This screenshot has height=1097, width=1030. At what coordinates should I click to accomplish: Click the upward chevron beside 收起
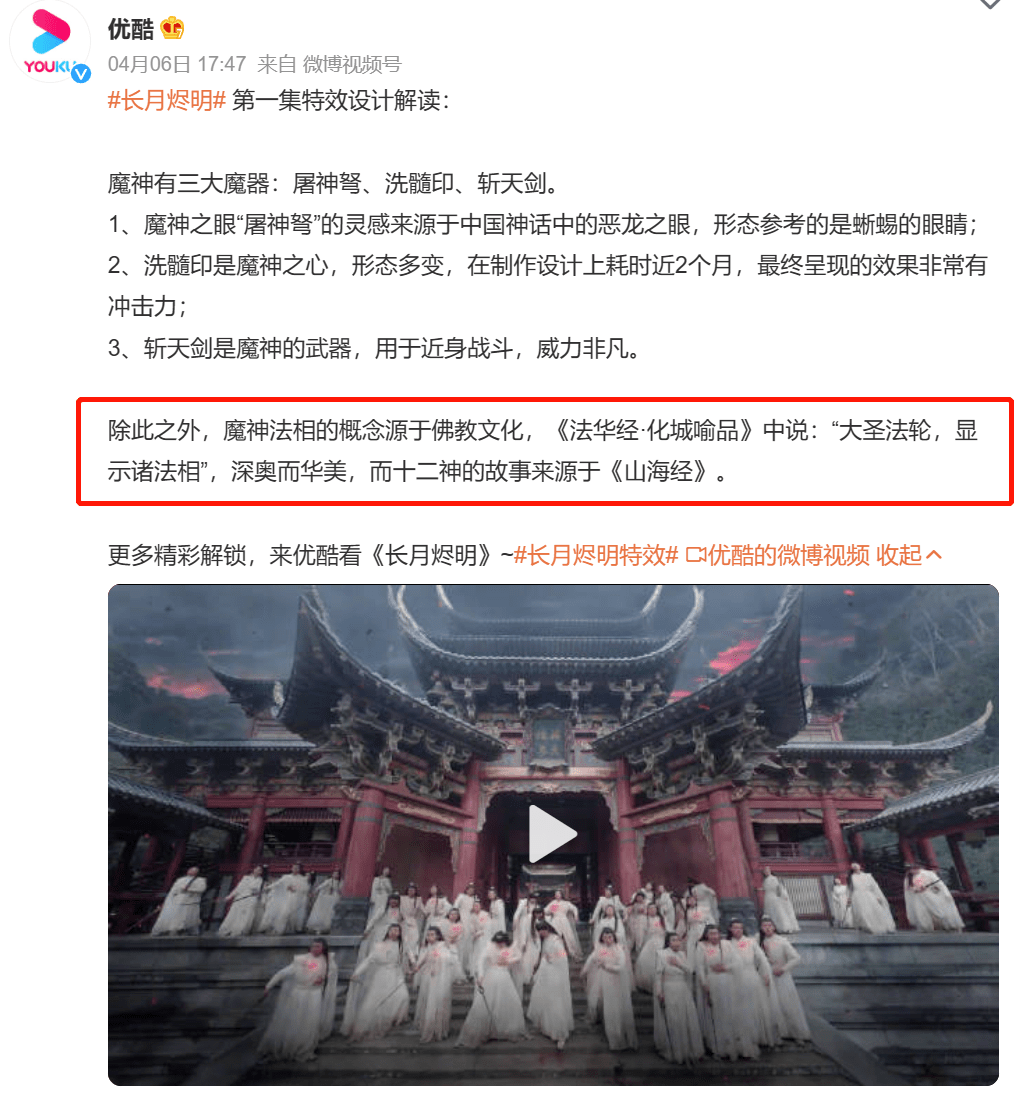click(933, 555)
